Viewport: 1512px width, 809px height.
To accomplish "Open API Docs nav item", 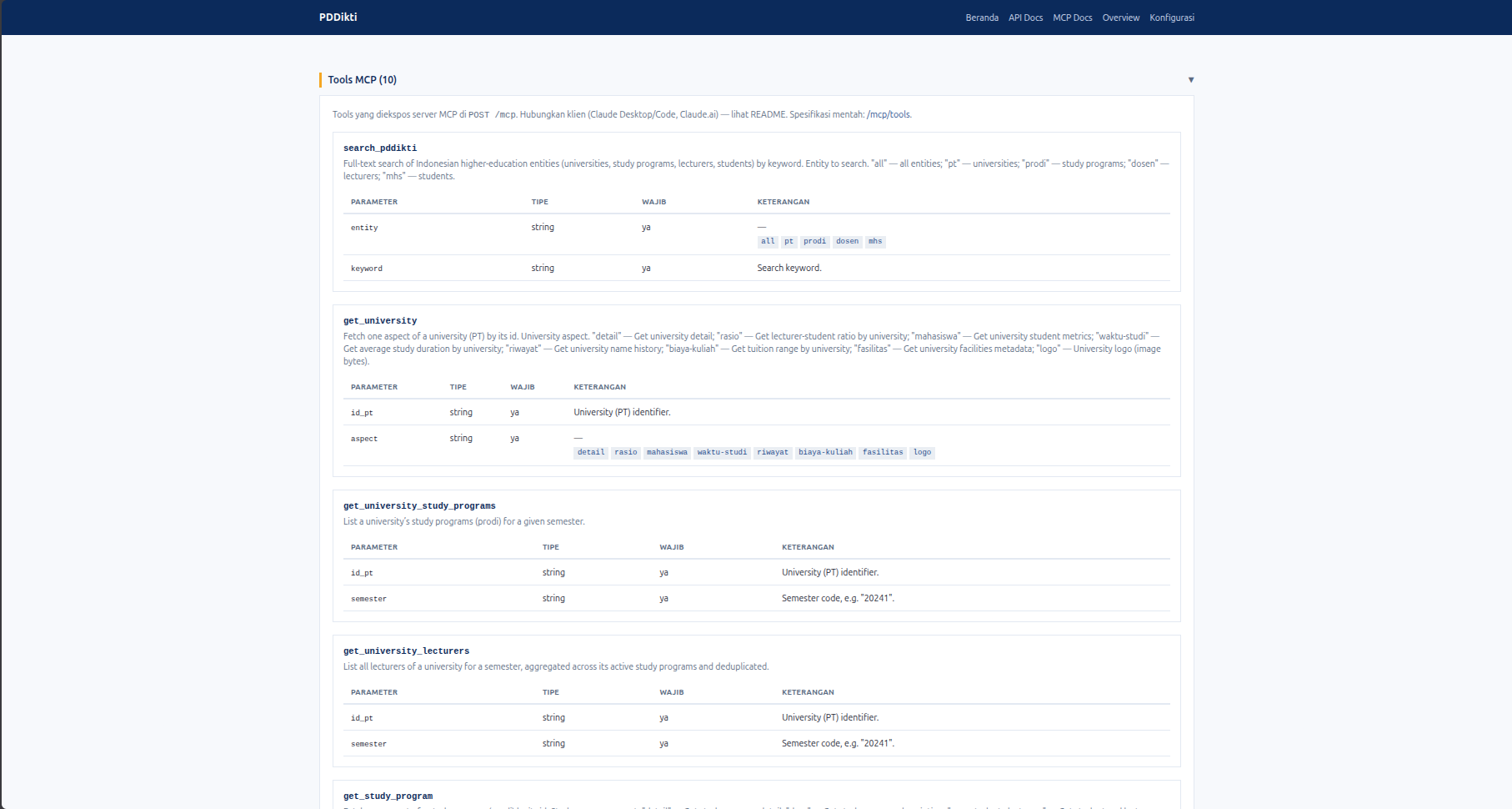I will click(1025, 18).
